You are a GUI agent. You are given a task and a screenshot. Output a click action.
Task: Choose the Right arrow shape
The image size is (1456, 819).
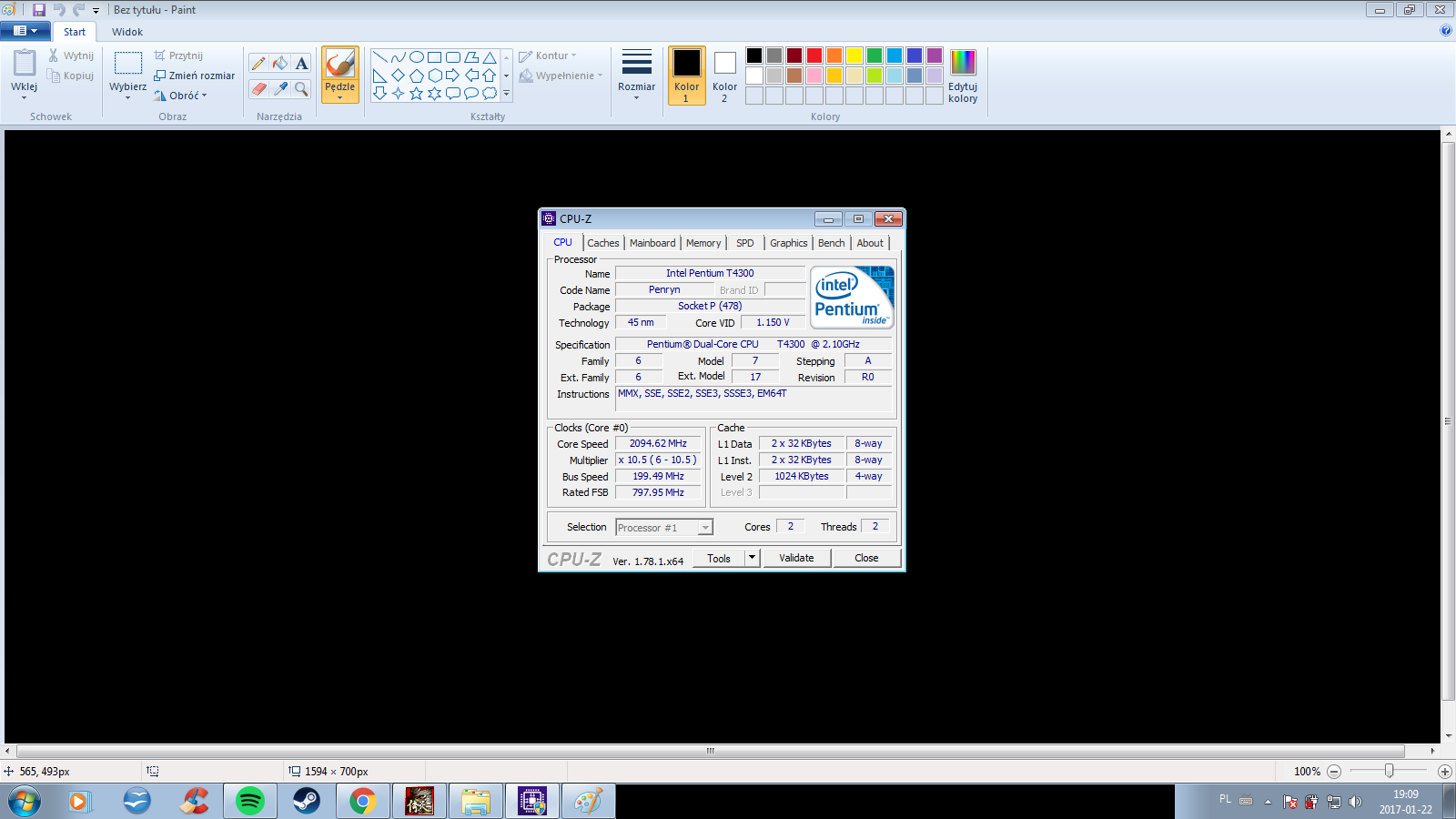(x=453, y=76)
